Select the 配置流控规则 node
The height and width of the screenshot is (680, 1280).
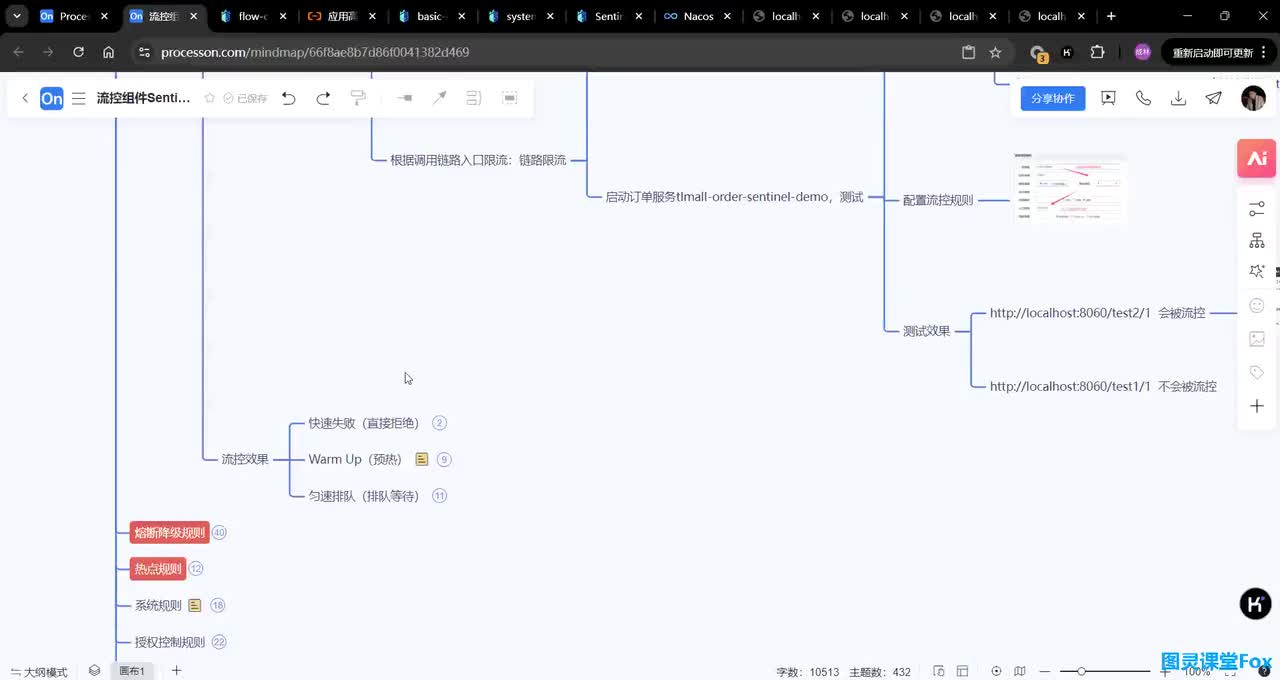point(938,200)
